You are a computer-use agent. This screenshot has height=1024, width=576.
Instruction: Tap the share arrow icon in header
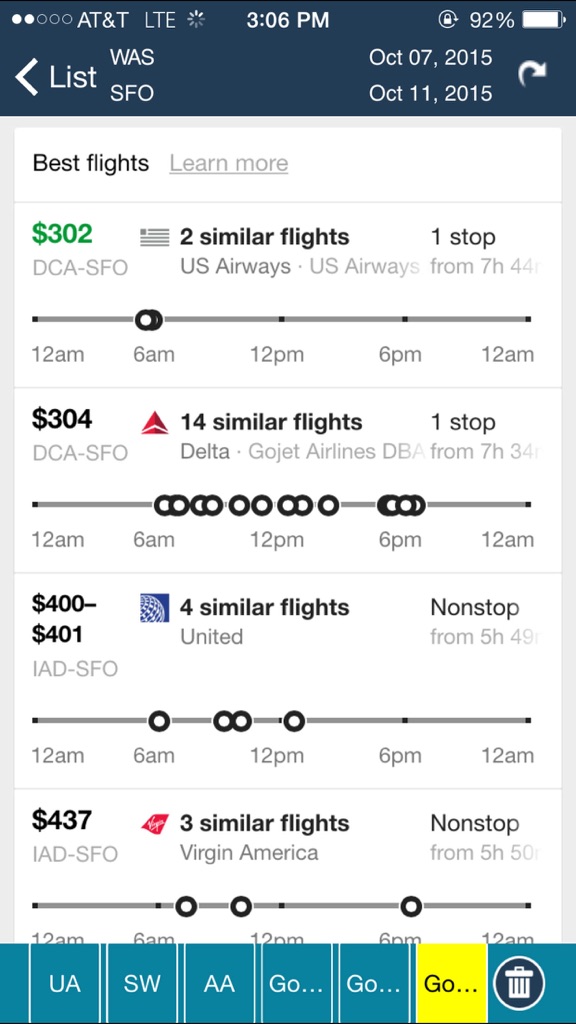tap(532, 74)
